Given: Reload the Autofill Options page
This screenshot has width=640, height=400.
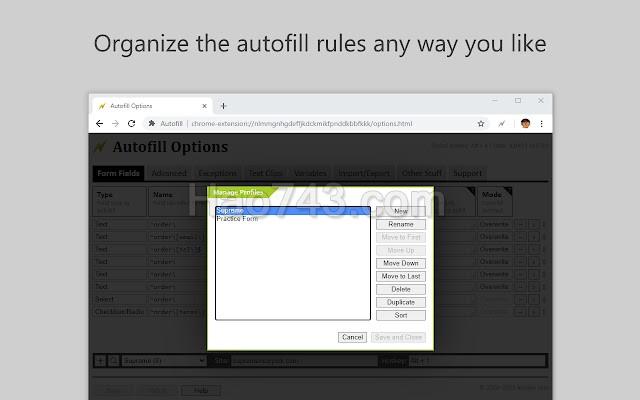Looking at the screenshot, I should click(131, 124).
